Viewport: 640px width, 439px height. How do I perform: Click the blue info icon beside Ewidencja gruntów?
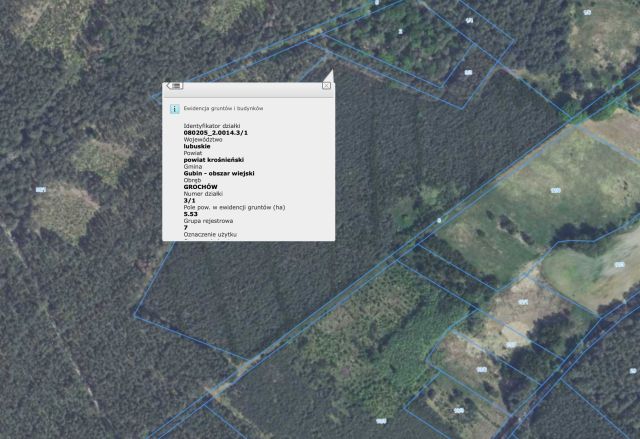(175, 109)
